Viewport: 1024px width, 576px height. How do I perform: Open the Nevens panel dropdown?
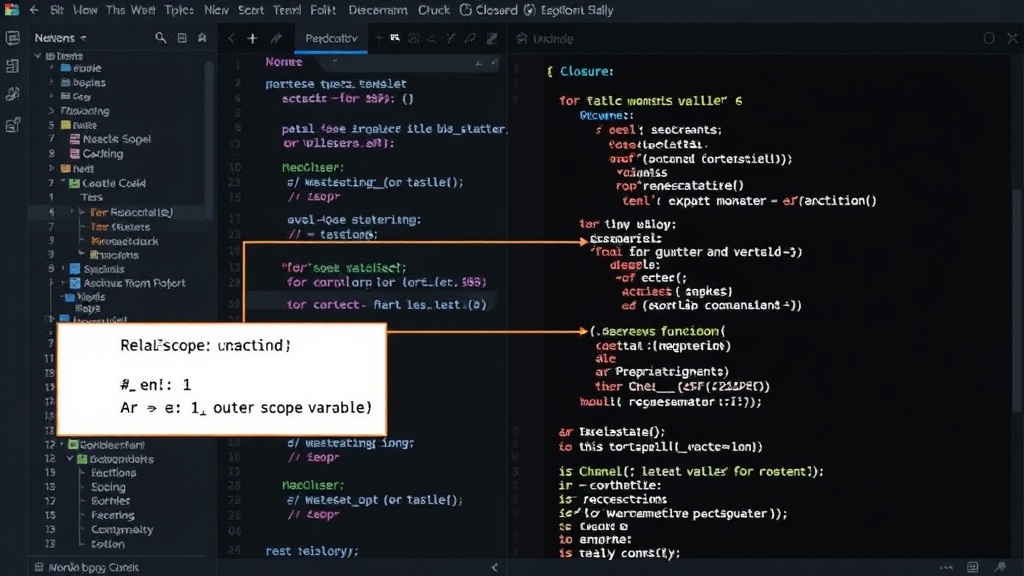pos(84,39)
